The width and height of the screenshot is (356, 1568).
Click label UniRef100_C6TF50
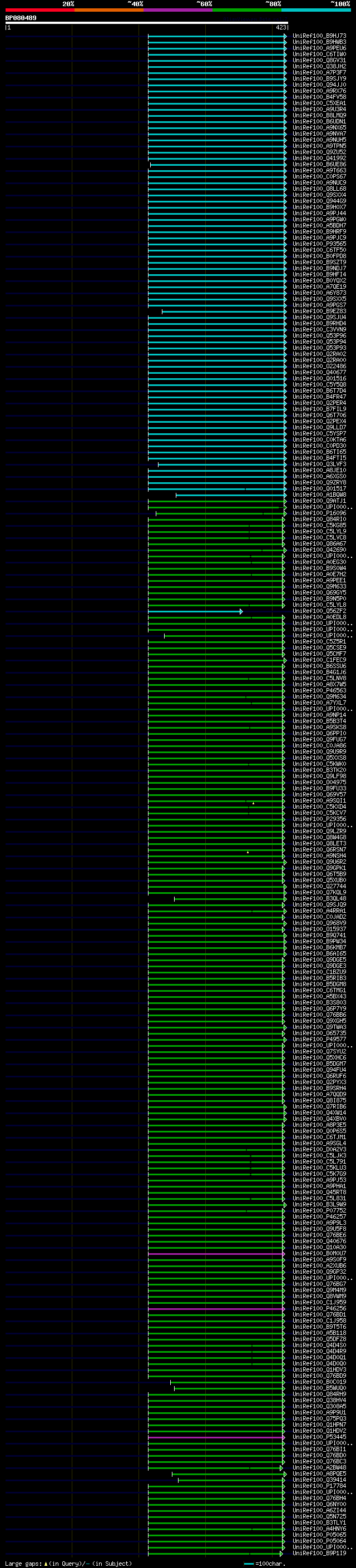point(319,250)
